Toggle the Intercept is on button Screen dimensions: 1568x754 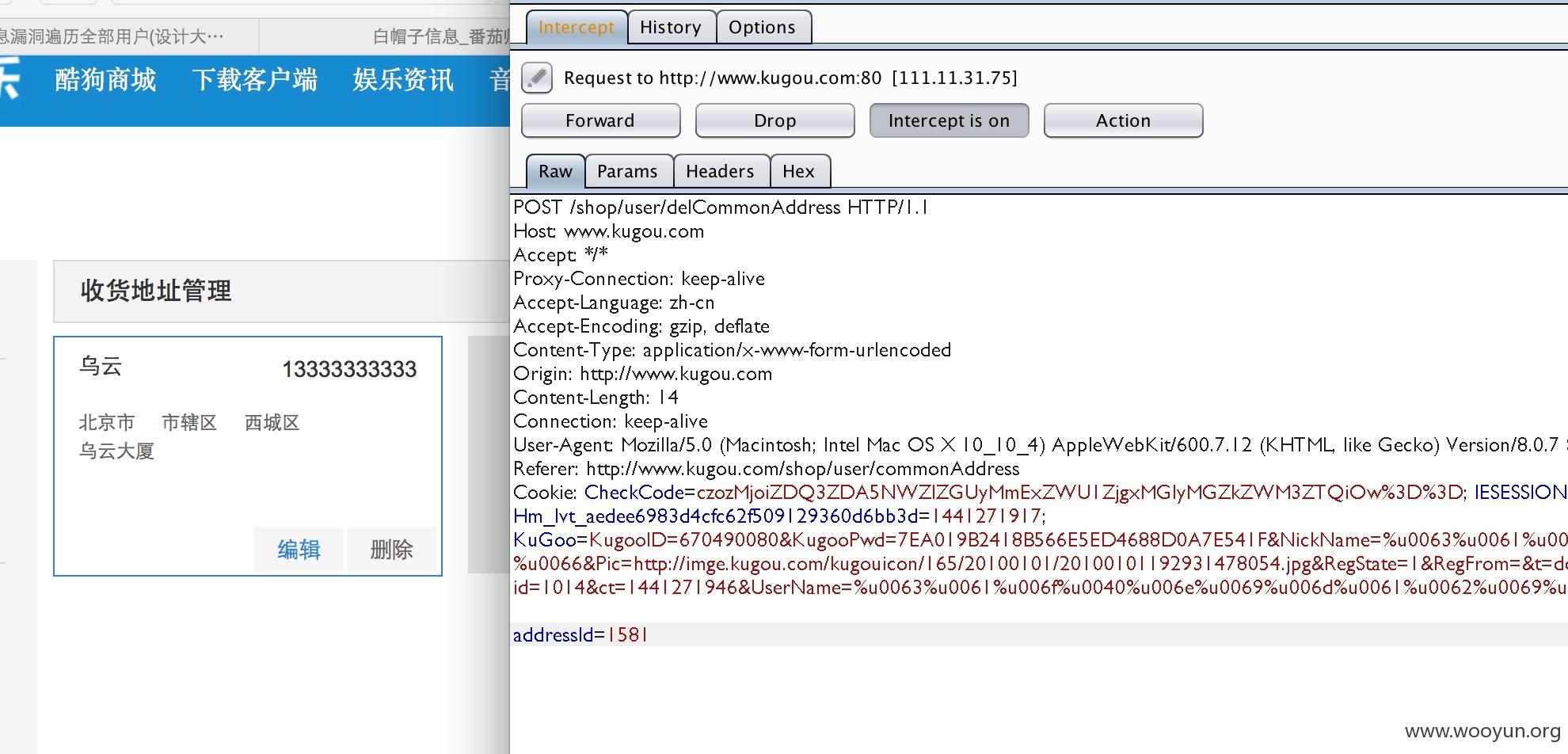[949, 120]
